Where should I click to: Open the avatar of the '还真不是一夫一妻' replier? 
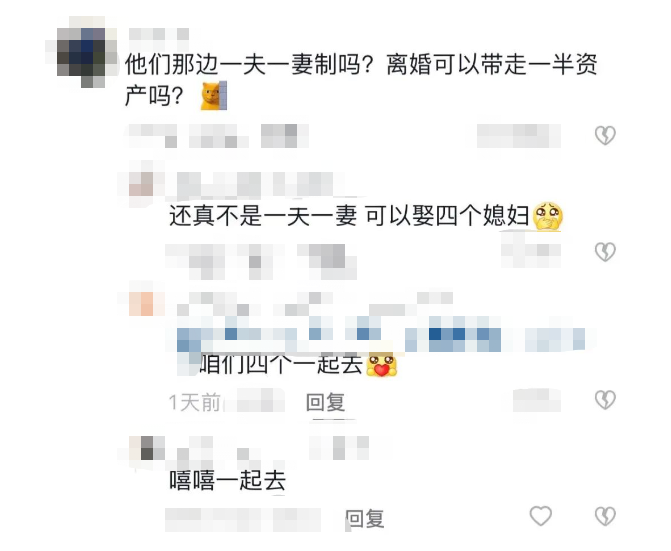141,184
